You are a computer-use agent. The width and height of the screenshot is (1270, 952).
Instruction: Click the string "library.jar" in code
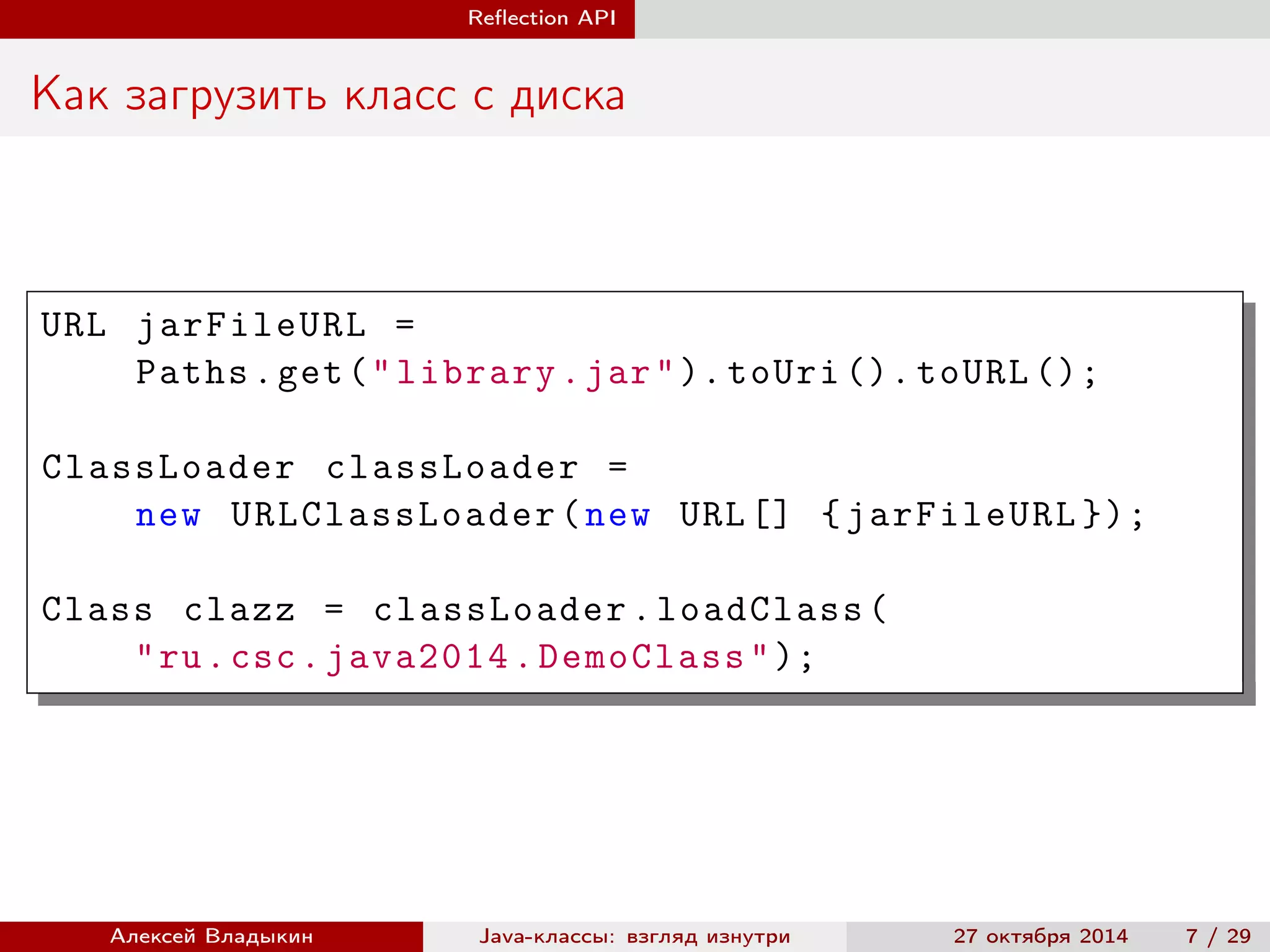point(523,374)
